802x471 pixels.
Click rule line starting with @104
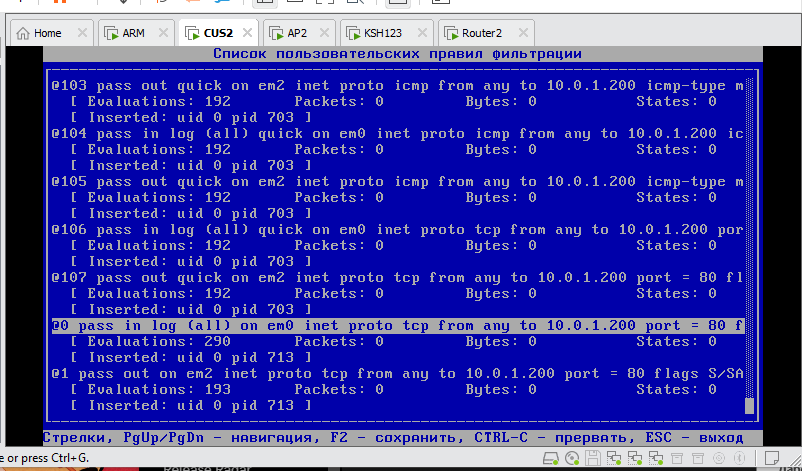coord(397,134)
